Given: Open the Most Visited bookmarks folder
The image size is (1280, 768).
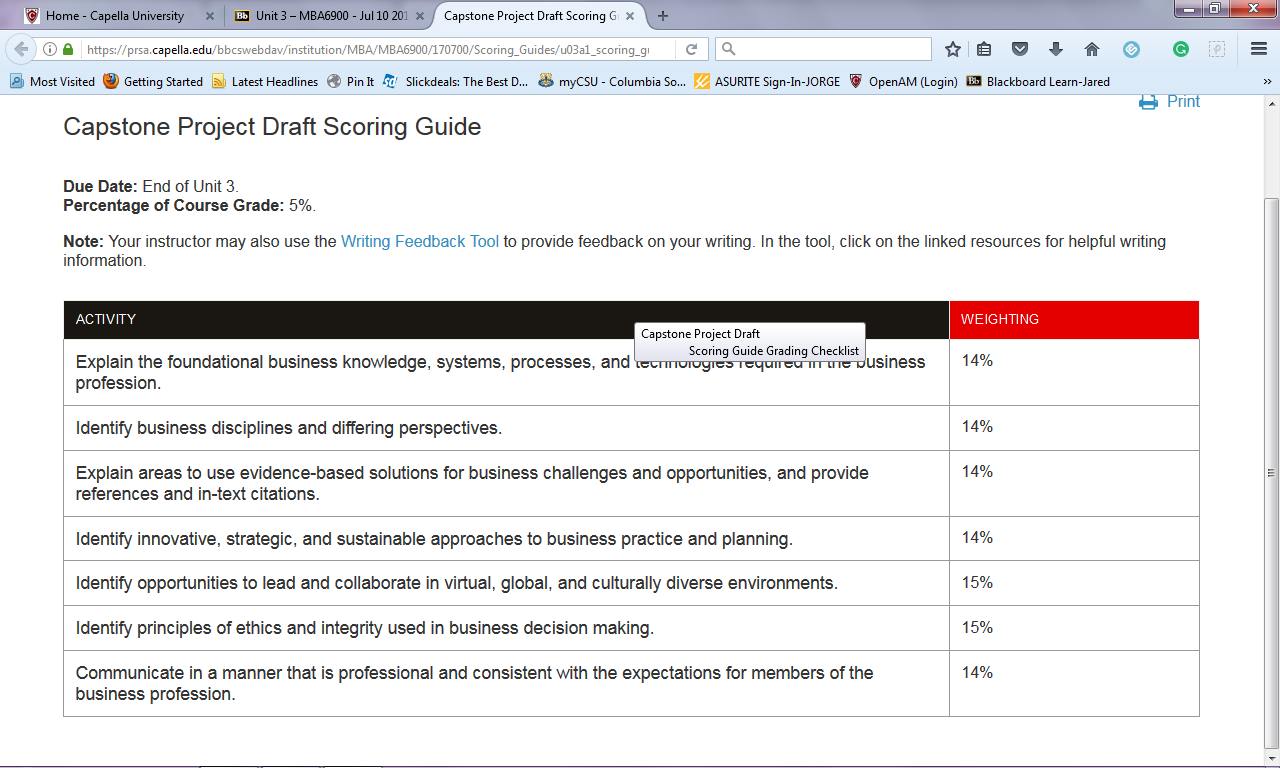Looking at the screenshot, I should (x=53, y=82).
